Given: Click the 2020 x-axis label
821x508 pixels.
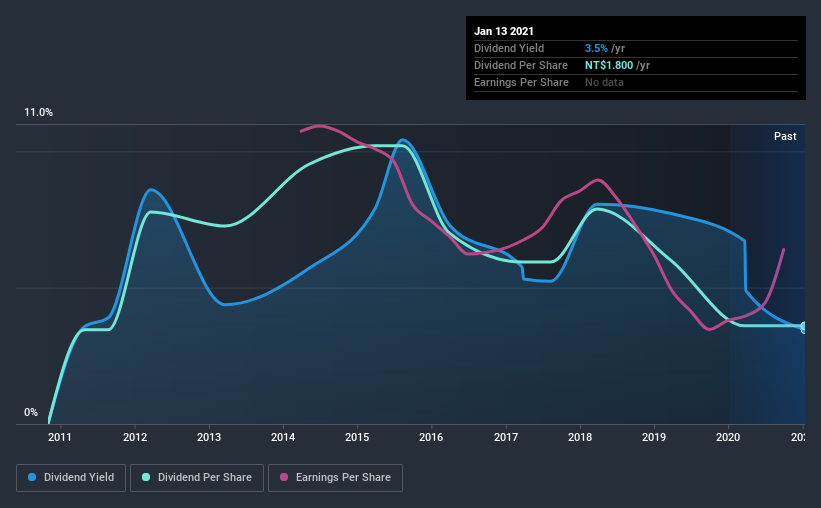Looking at the screenshot, I should 728,437.
